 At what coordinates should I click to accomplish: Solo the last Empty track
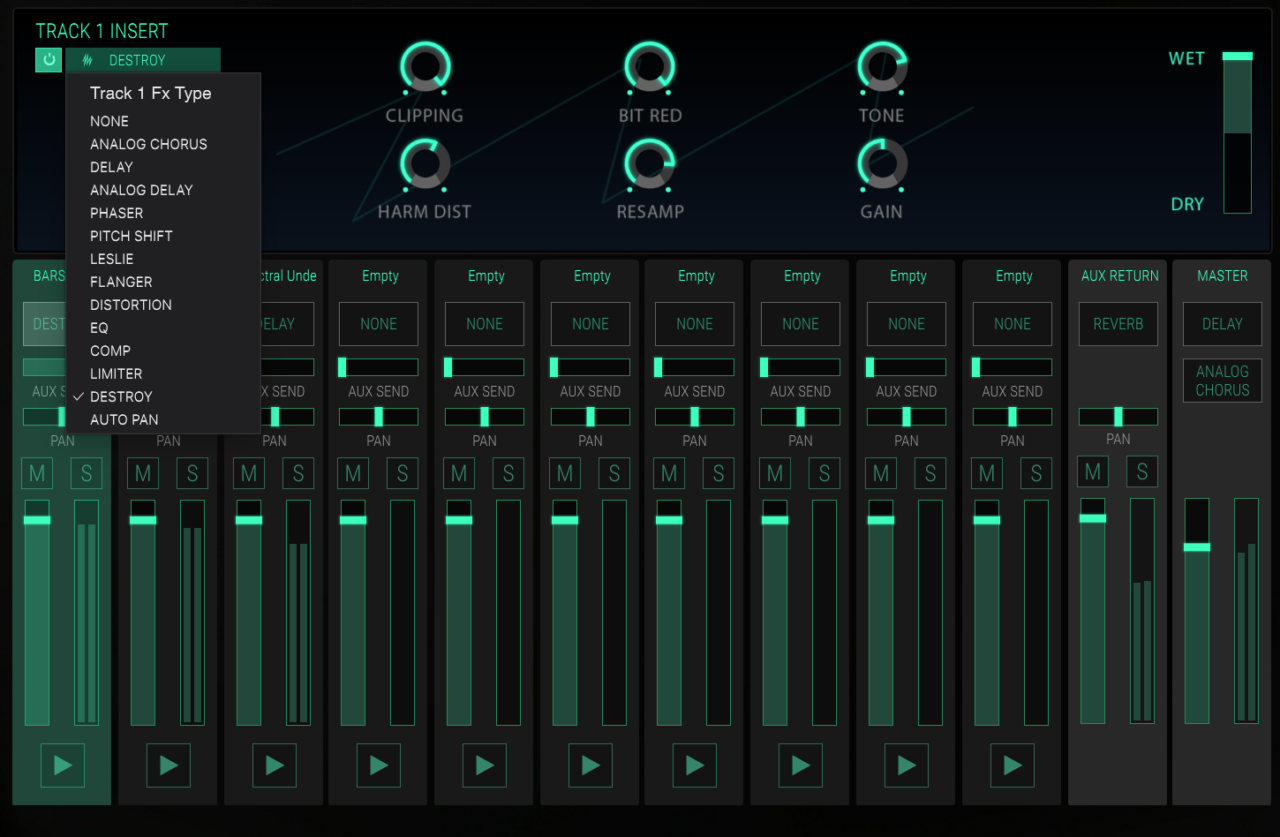1036,473
